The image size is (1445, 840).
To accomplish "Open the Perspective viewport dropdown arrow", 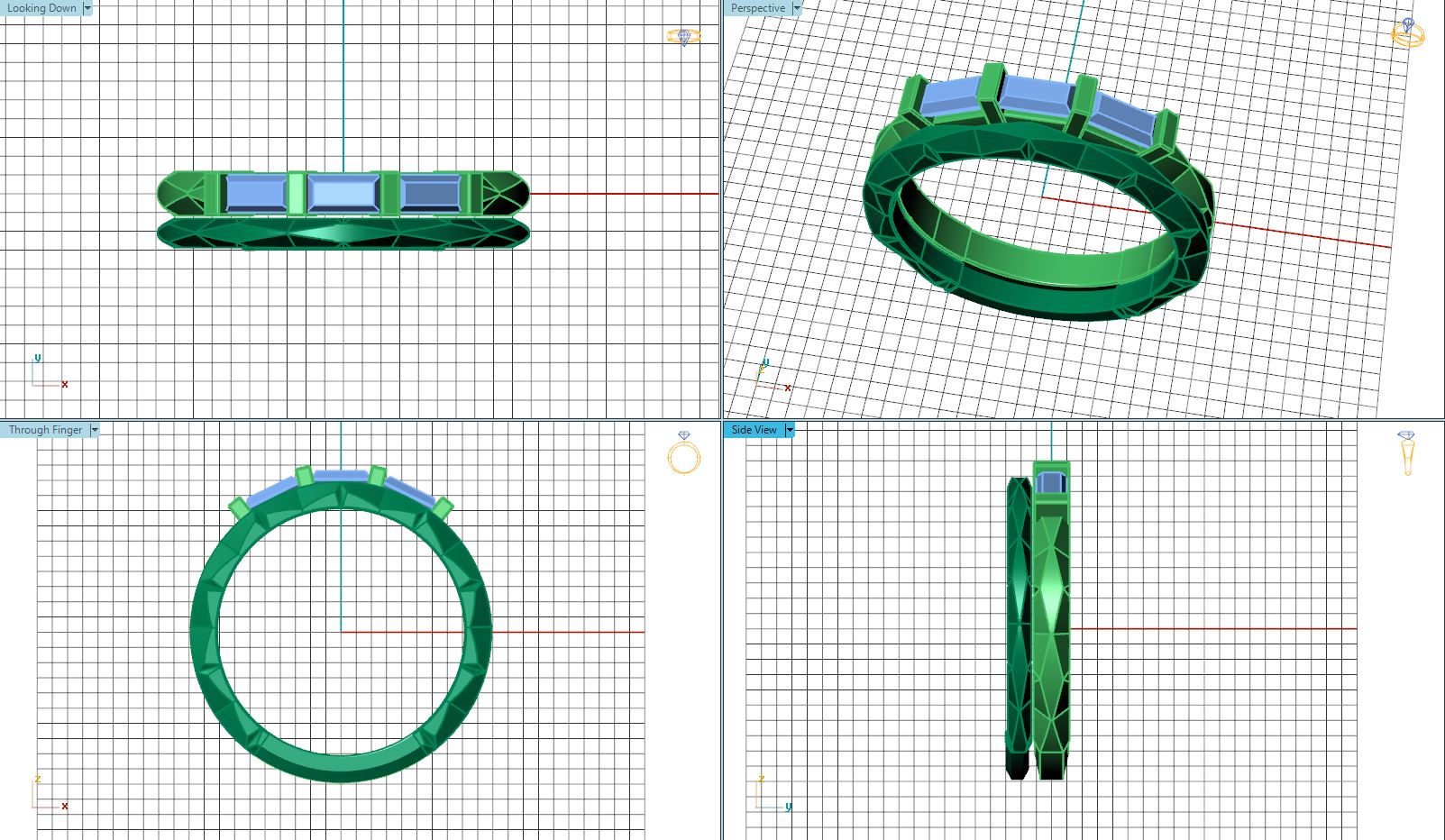I will pos(796,8).
